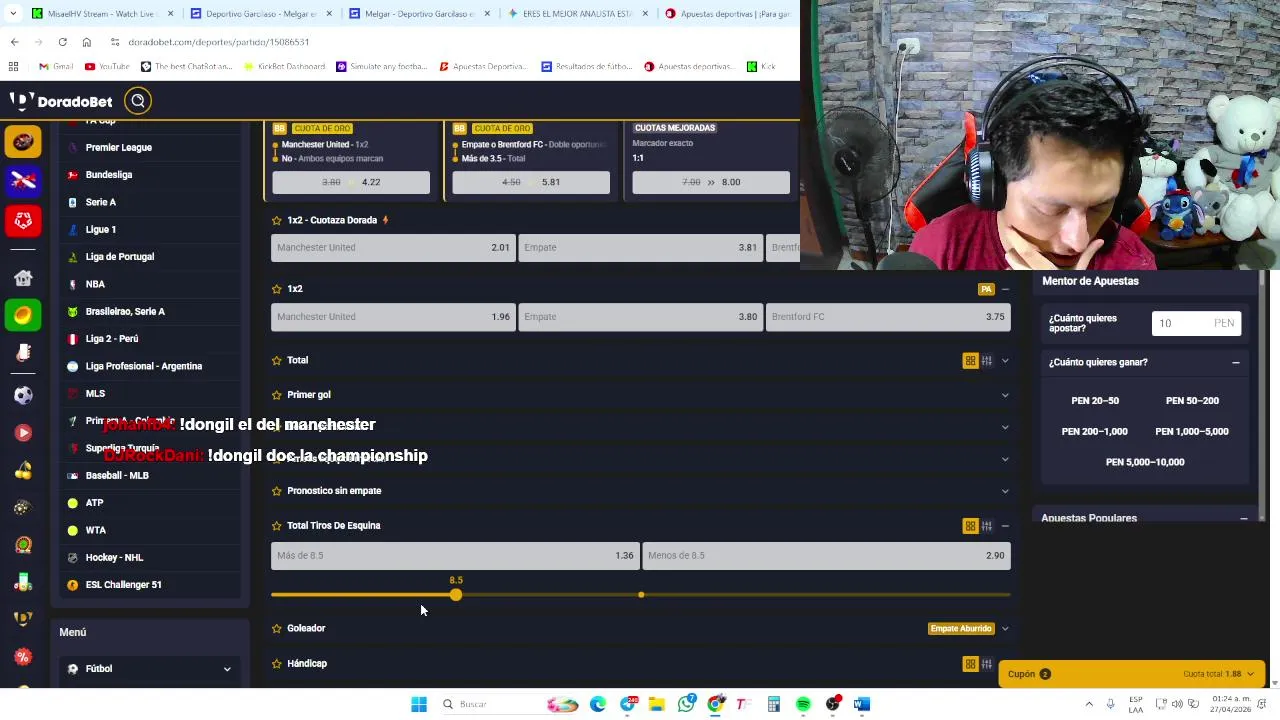Open Premier League in sidebar
Image resolution: width=1280 pixels, height=720 pixels.
tap(118, 147)
